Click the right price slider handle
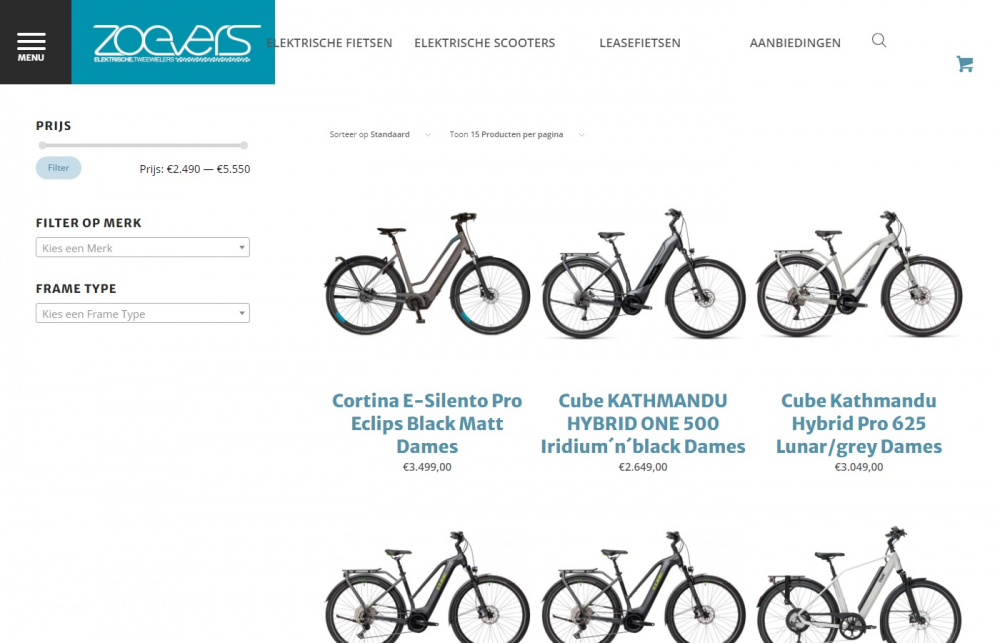Viewport: 1000px width, 643px height. point(244,145)
